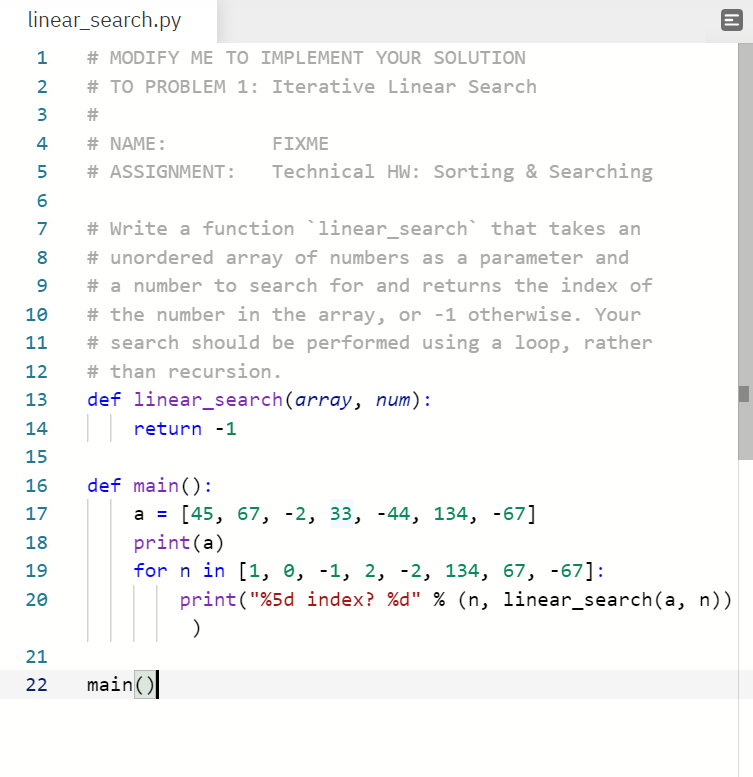753x777 pixels.
Task: Click 'linear_search(a, n)' call on line 20
Action: coord(612,600)
